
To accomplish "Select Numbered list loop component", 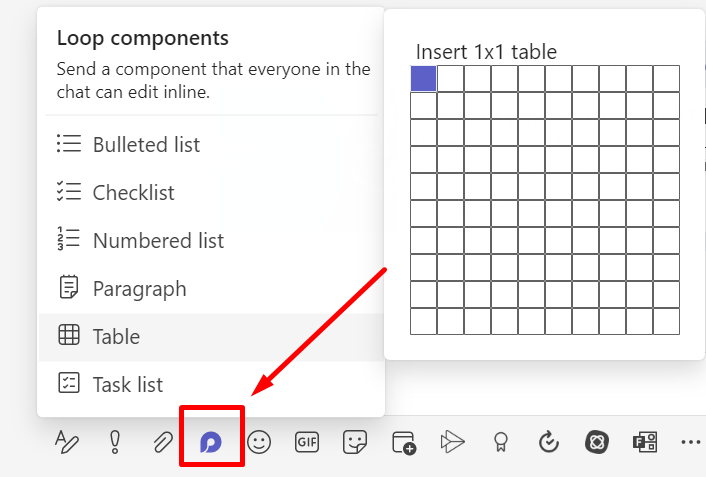I will [158, 241].
